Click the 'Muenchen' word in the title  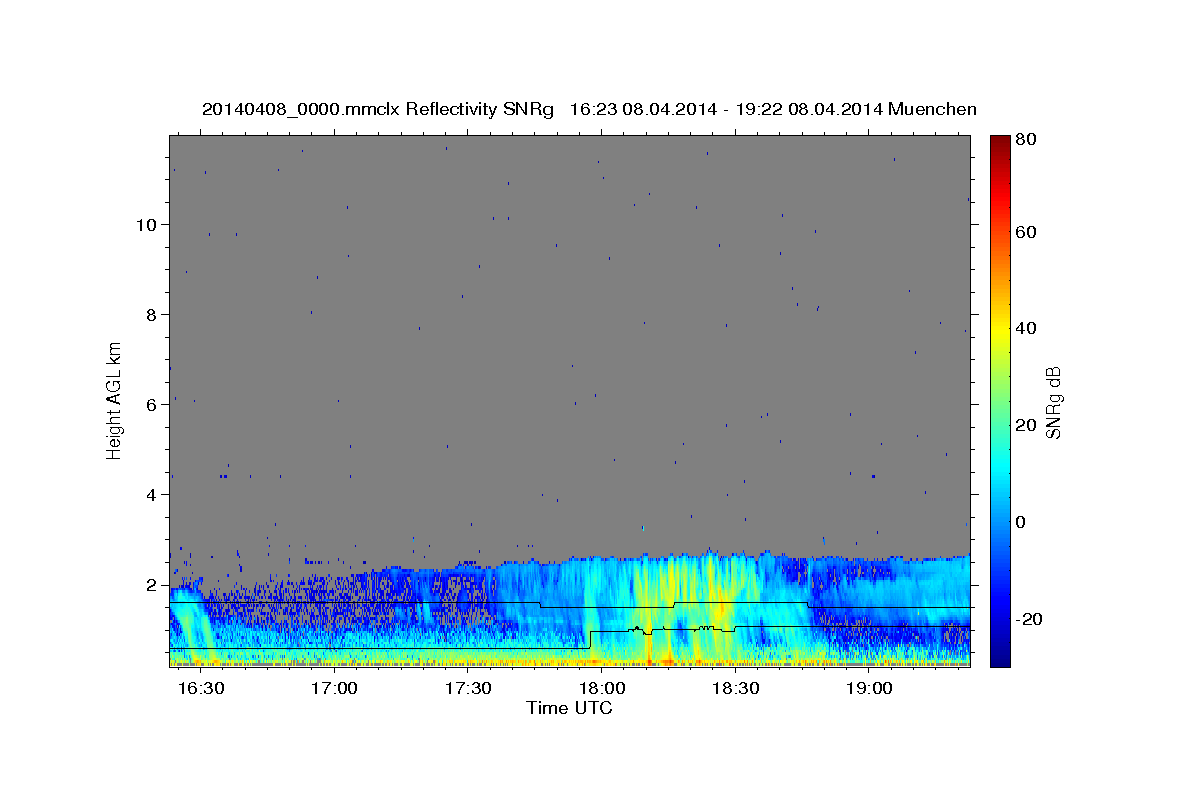[x=932, y=109]
